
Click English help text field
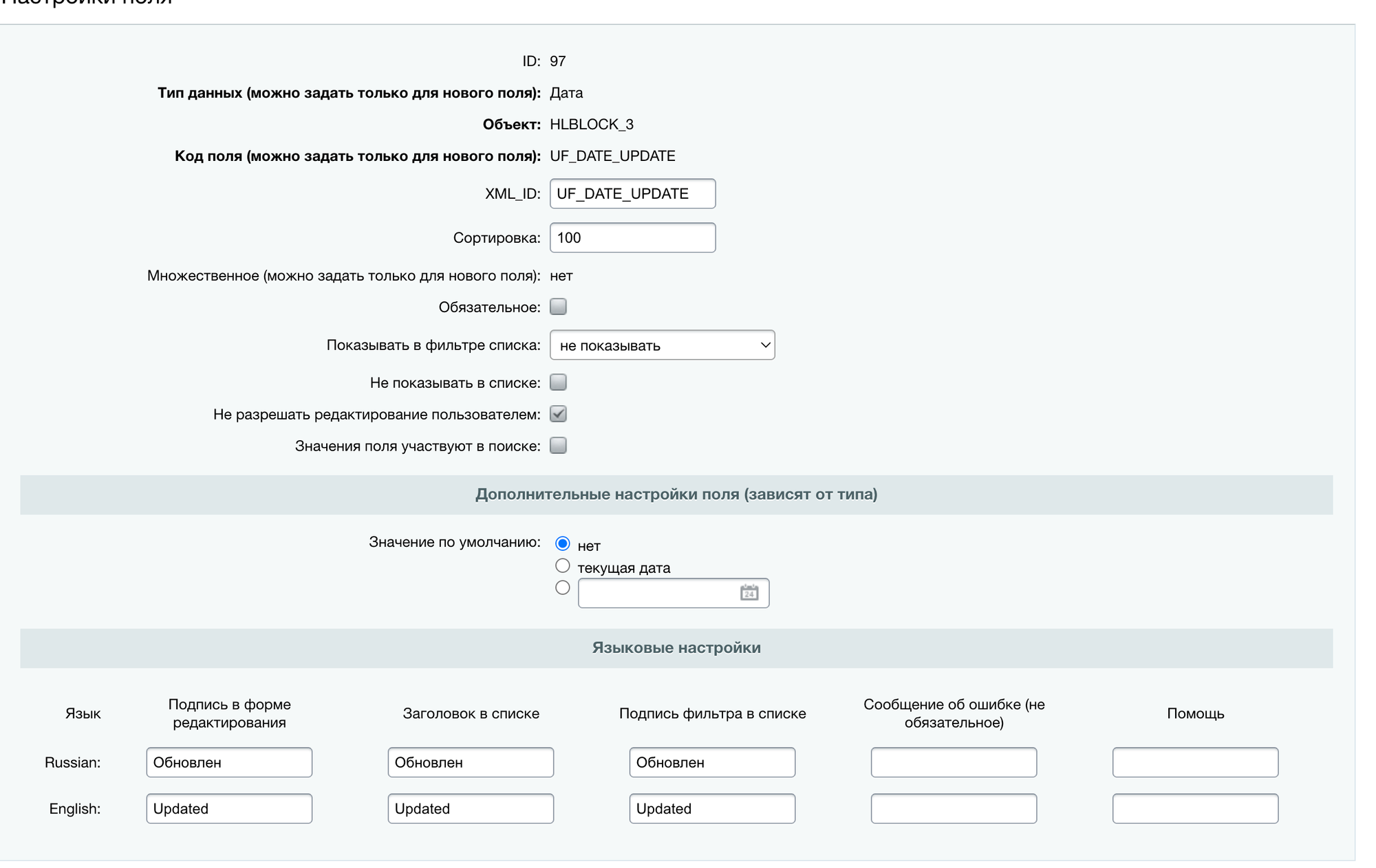1195,809
